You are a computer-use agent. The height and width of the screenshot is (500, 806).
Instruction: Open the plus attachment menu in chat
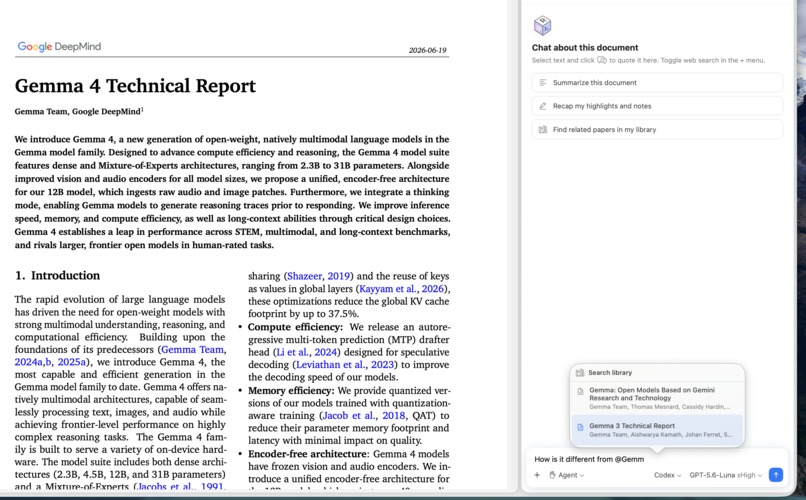(x=537, y=475)
